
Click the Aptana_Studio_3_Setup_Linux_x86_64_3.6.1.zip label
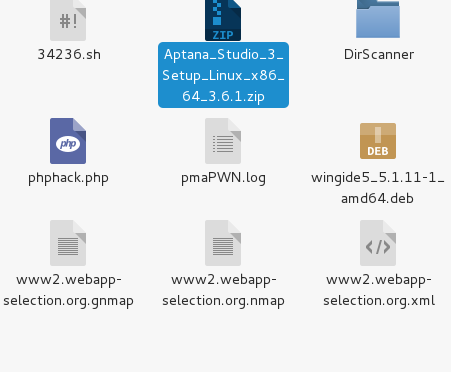click(223, 75)
